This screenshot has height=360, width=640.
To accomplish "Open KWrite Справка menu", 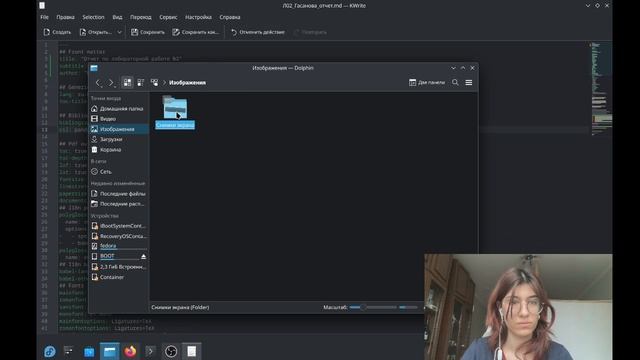I will (230, 17).
